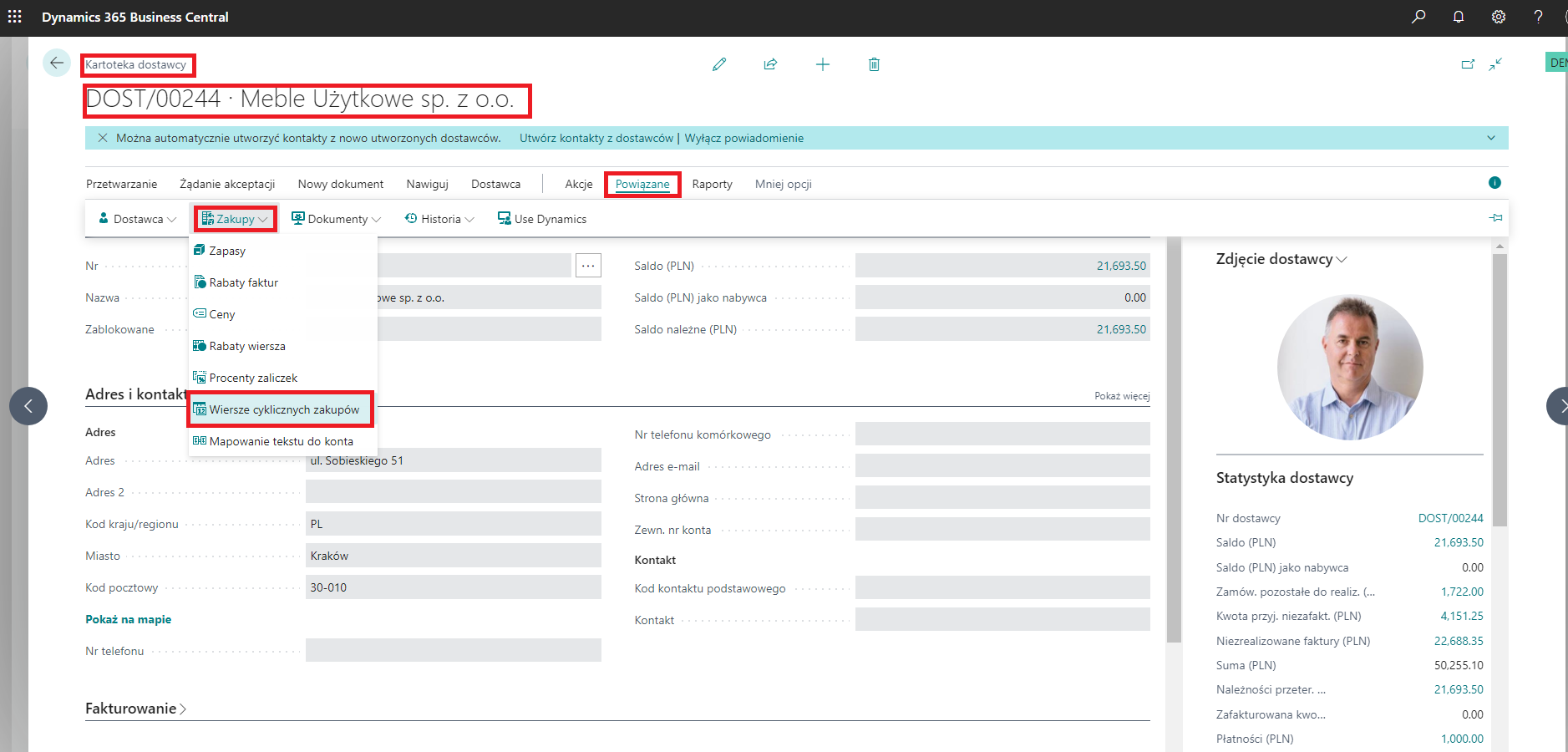Open the help question mark icon

(1538, 17)
